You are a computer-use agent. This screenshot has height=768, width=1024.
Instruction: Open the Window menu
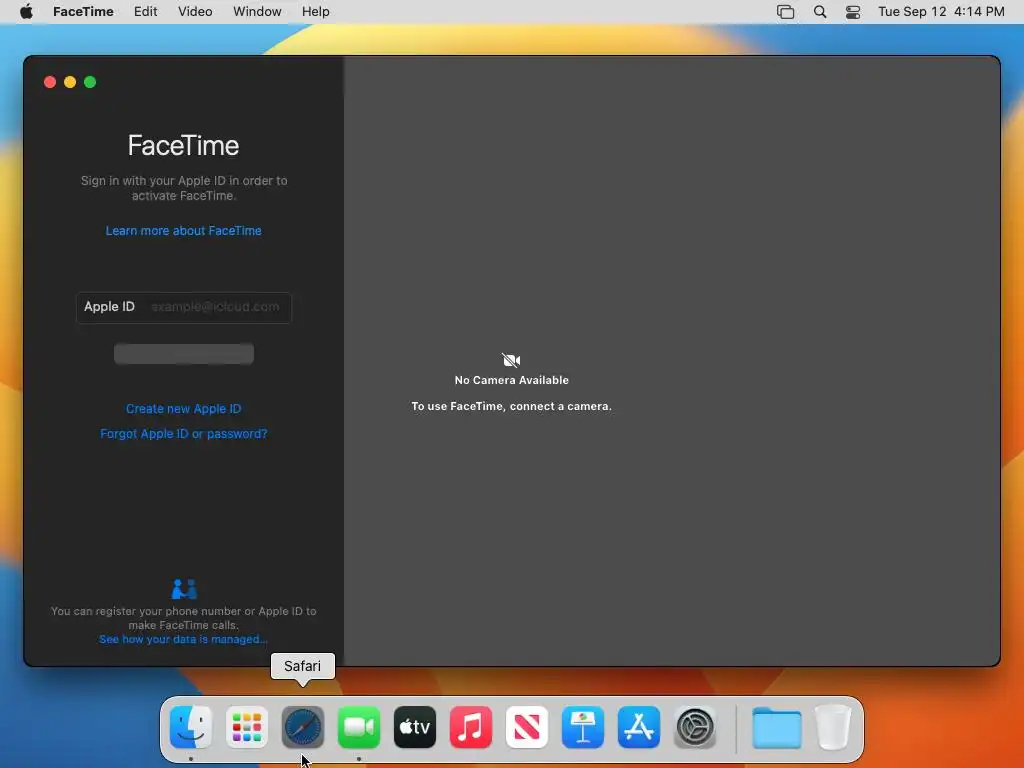[x=257, y=12]
